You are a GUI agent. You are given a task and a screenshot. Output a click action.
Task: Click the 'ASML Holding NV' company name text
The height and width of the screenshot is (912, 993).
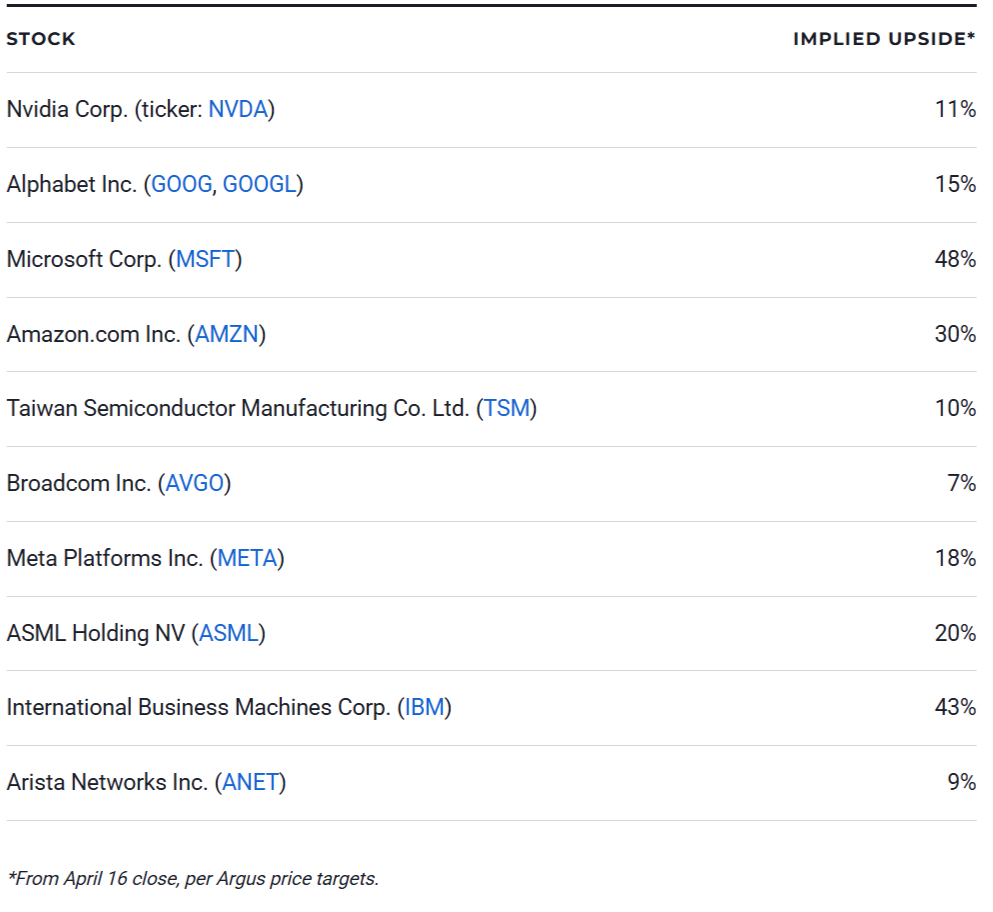pyautogui.click(x=96, y=633)
